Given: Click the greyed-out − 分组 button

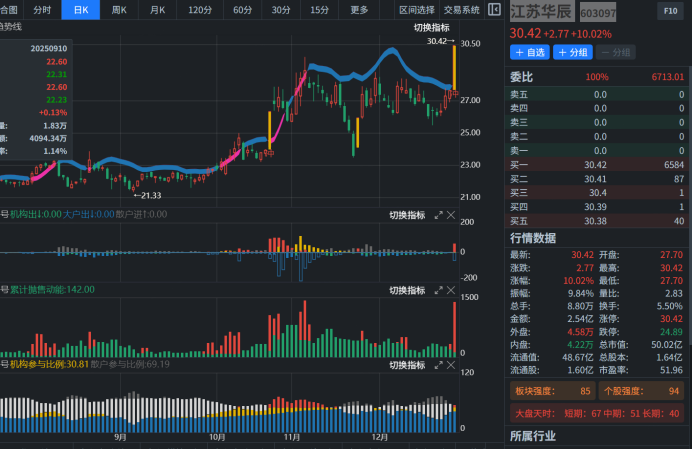Looking at the screenshot, I should (x=616, y=52).
